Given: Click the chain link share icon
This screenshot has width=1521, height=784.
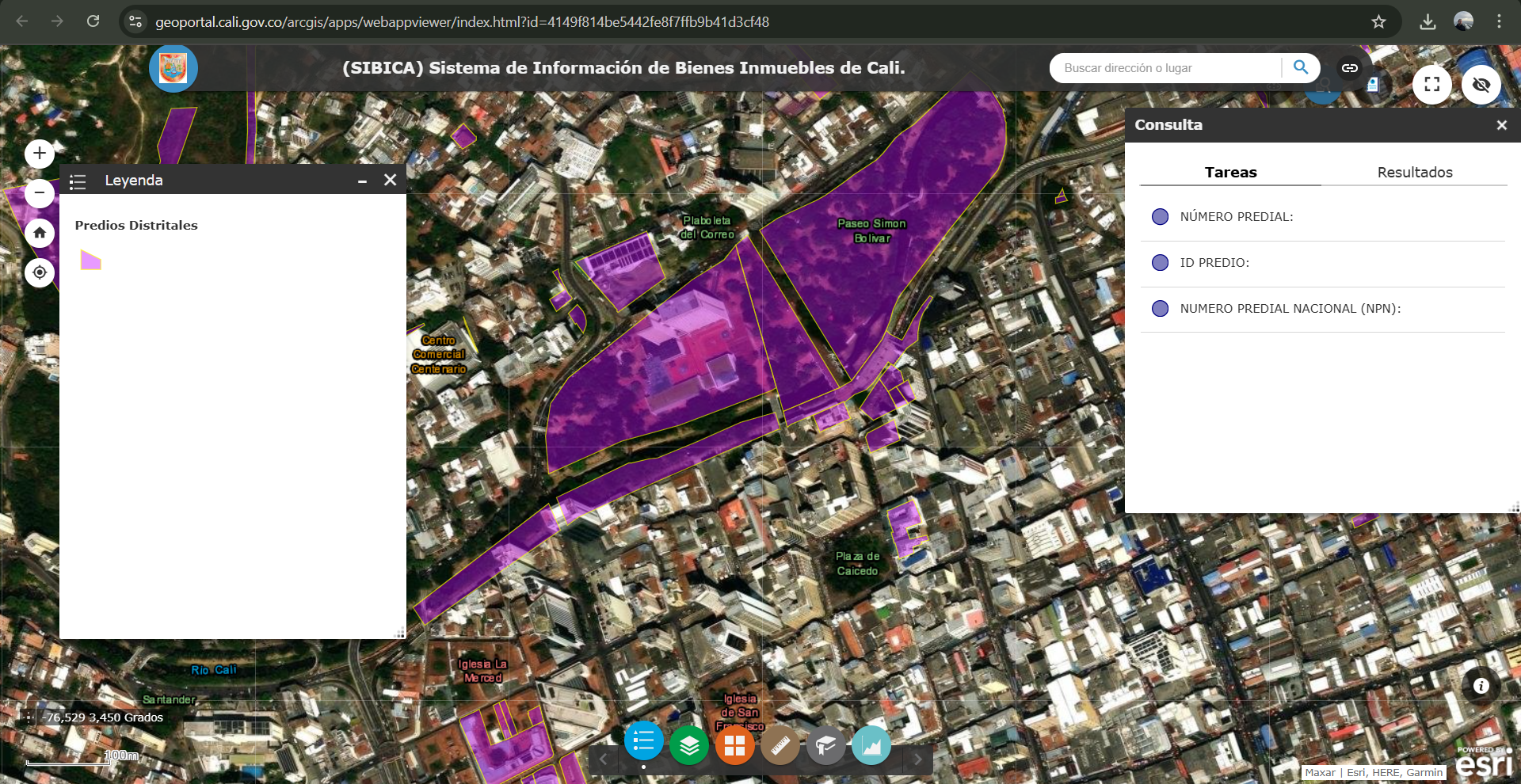Looking at the screenshot, I should click(1350, 68).
